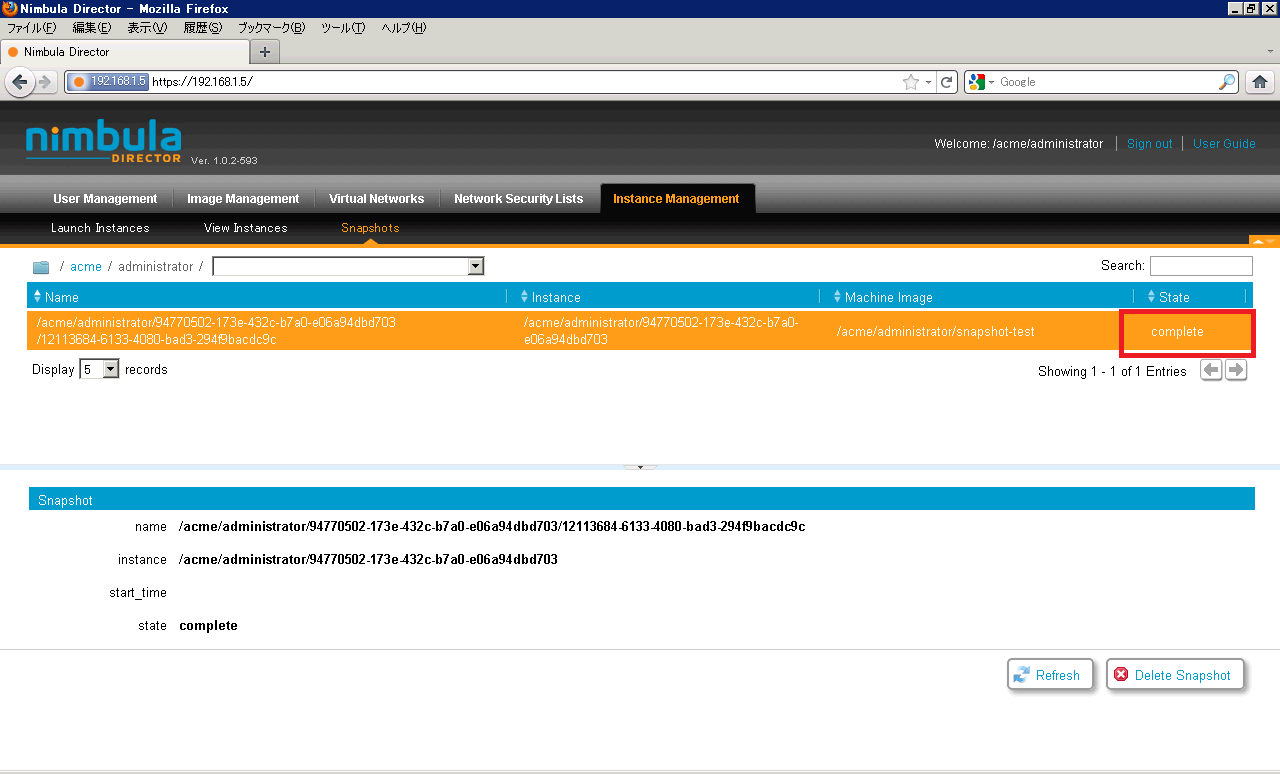Reload the page with the refresh icon
This screenshot has width=1280, height=774.
(947, 82)
